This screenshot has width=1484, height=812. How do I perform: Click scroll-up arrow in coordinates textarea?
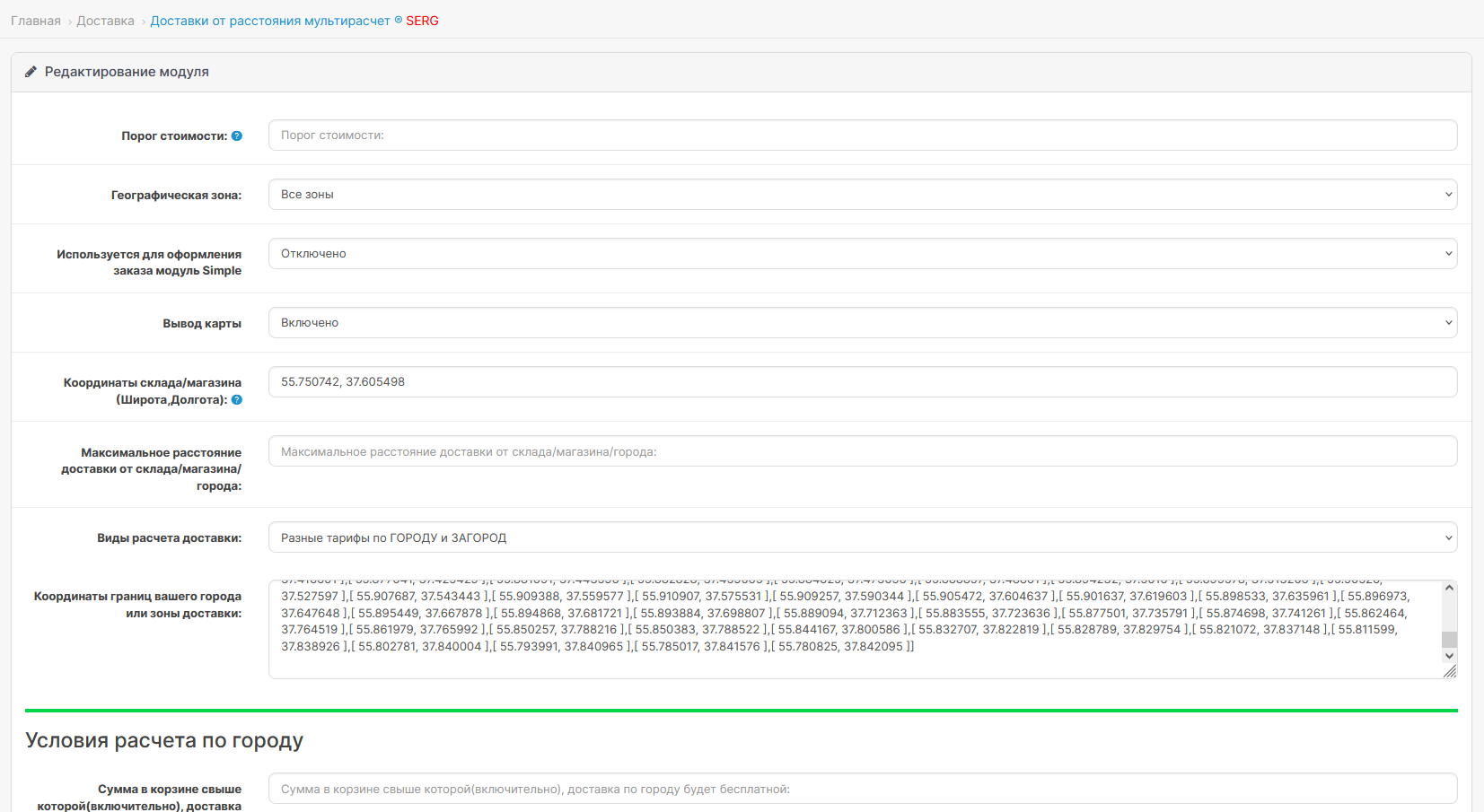[1449, 589]
